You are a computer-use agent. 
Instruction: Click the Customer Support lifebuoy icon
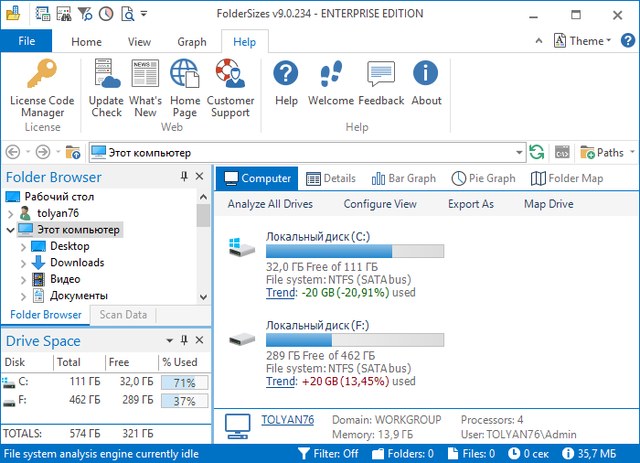click(x=230, y=76)
